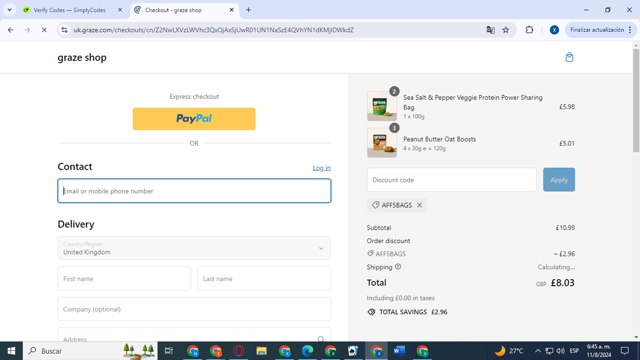Click the Discount code input
The height and width of the screenshot is (360, 640).
[x=451, y=180]
